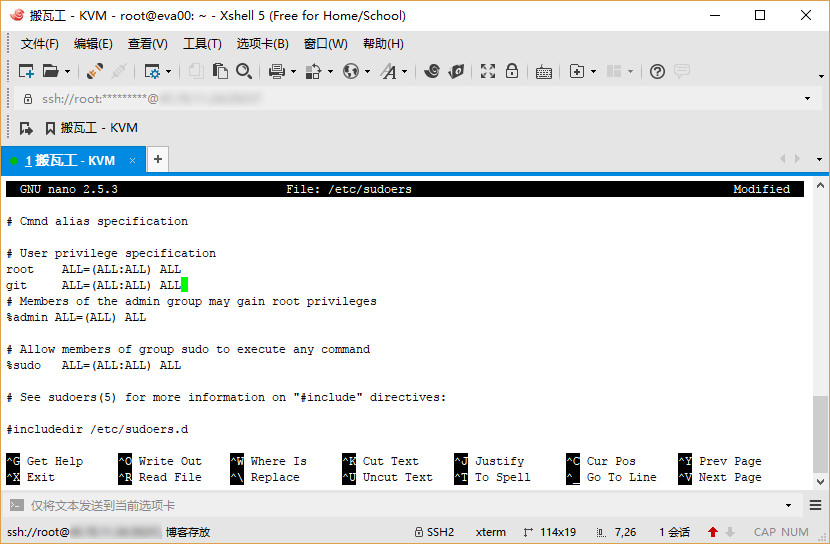
Task: Click the Paste clipboard icon in toolbar
Action: pos(220,71)
